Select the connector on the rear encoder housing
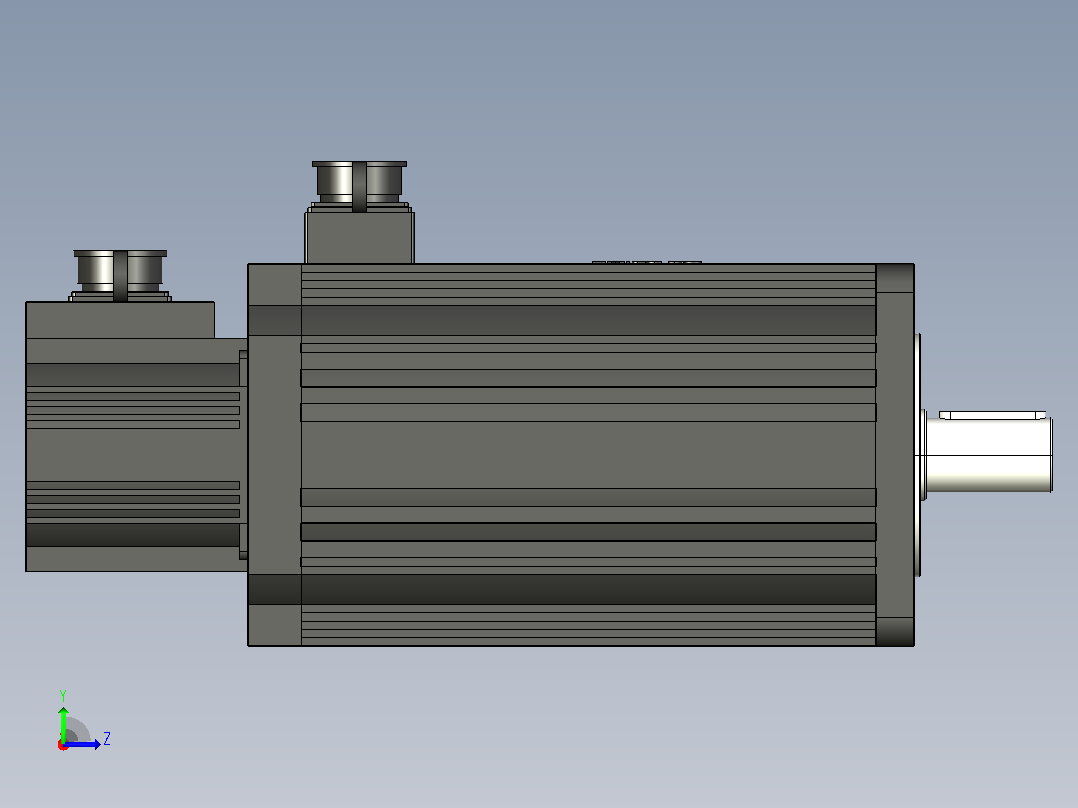 (x=120, y=276)
